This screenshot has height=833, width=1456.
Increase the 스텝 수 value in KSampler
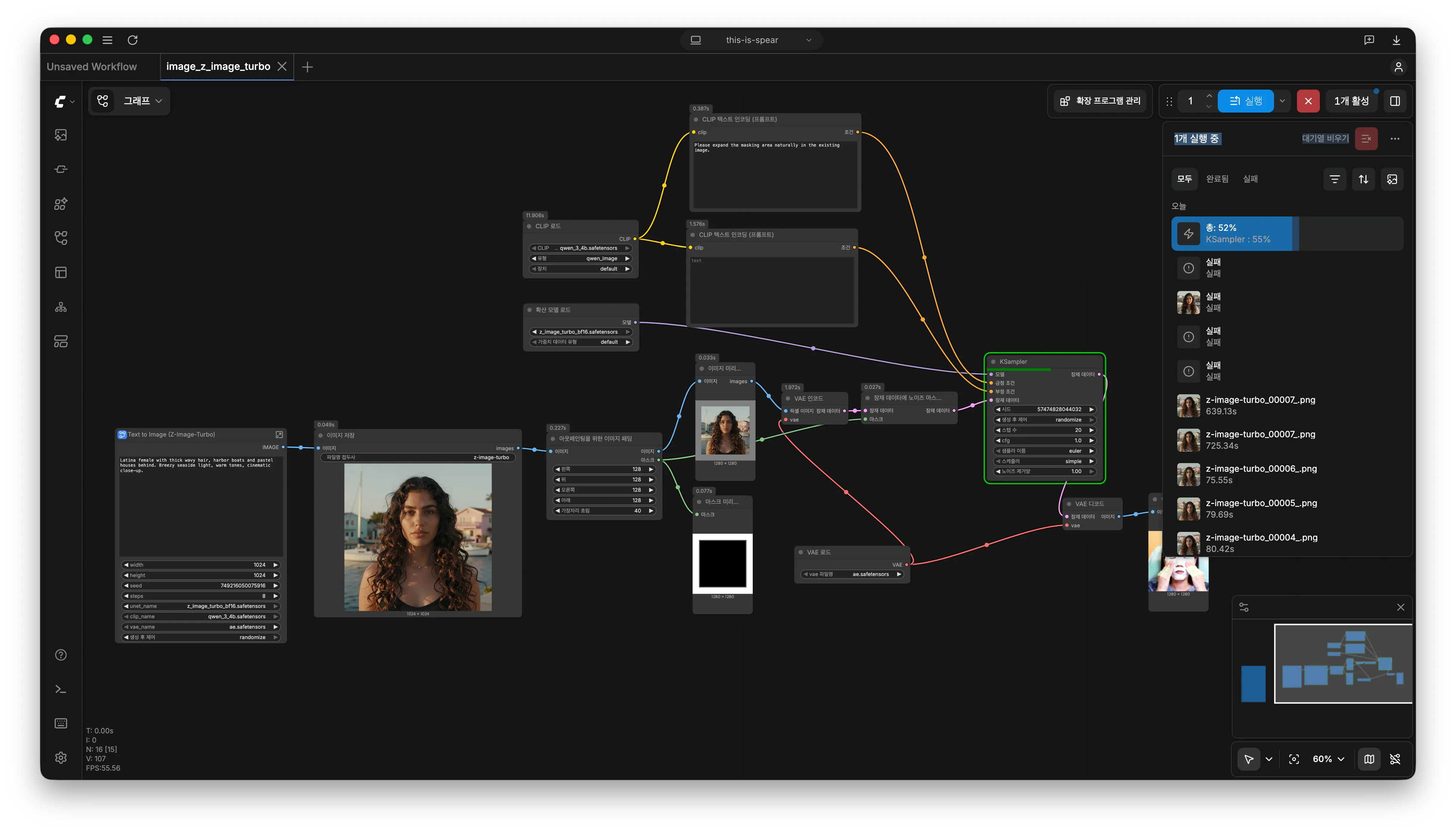tap(1091, 430)
